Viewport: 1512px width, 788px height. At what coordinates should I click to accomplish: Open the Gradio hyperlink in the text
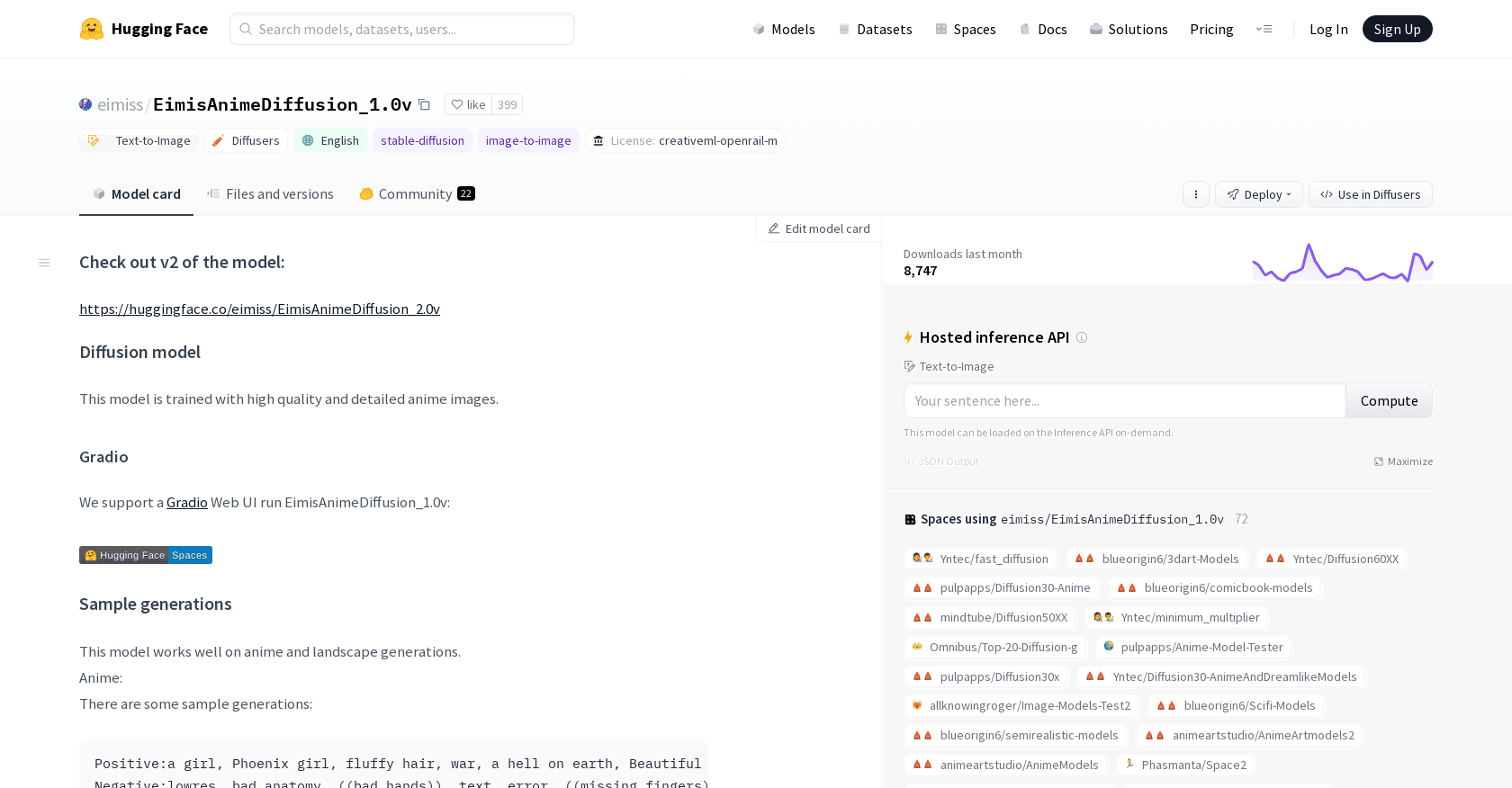187,503
